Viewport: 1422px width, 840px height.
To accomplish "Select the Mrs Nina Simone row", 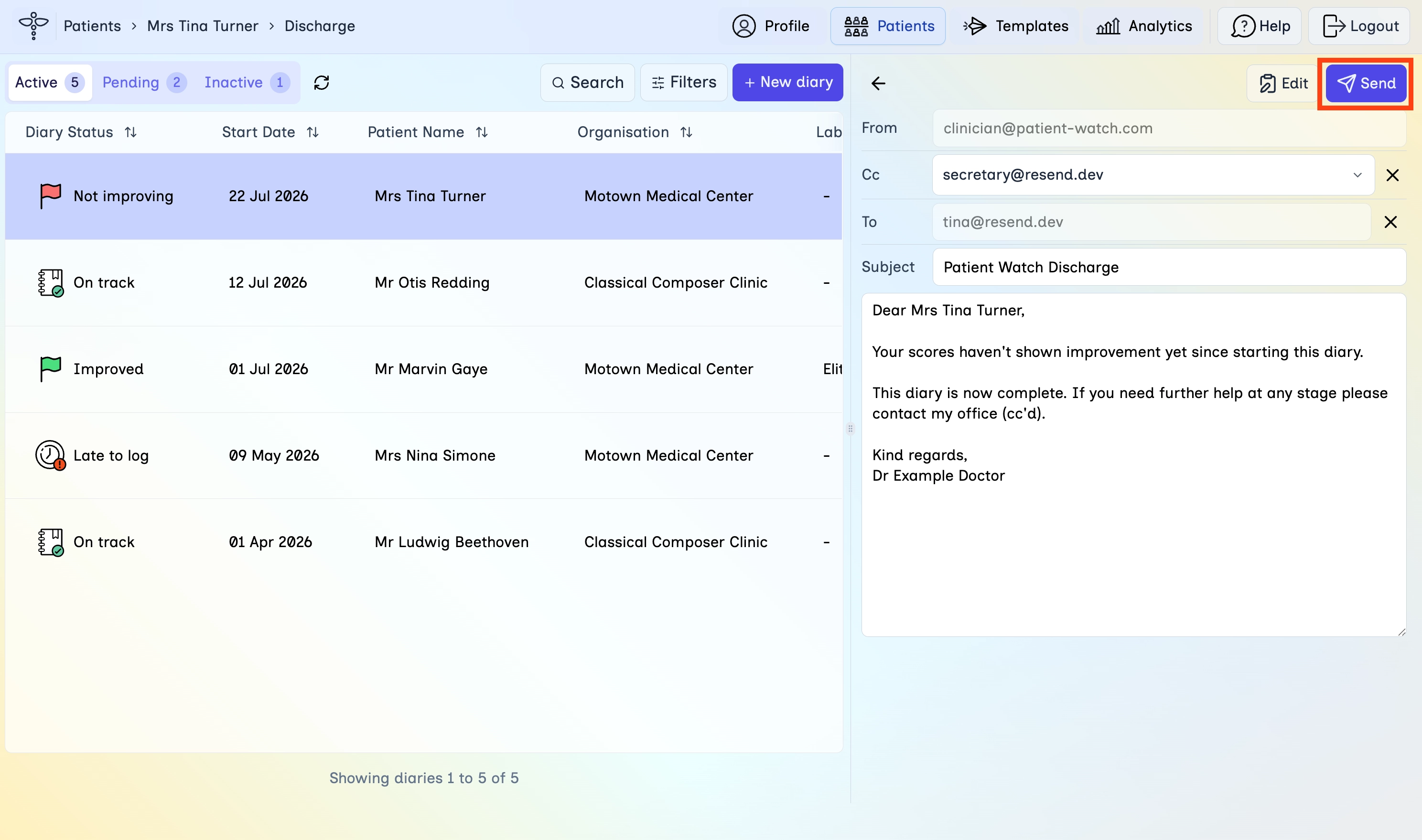I will [423, 456].
